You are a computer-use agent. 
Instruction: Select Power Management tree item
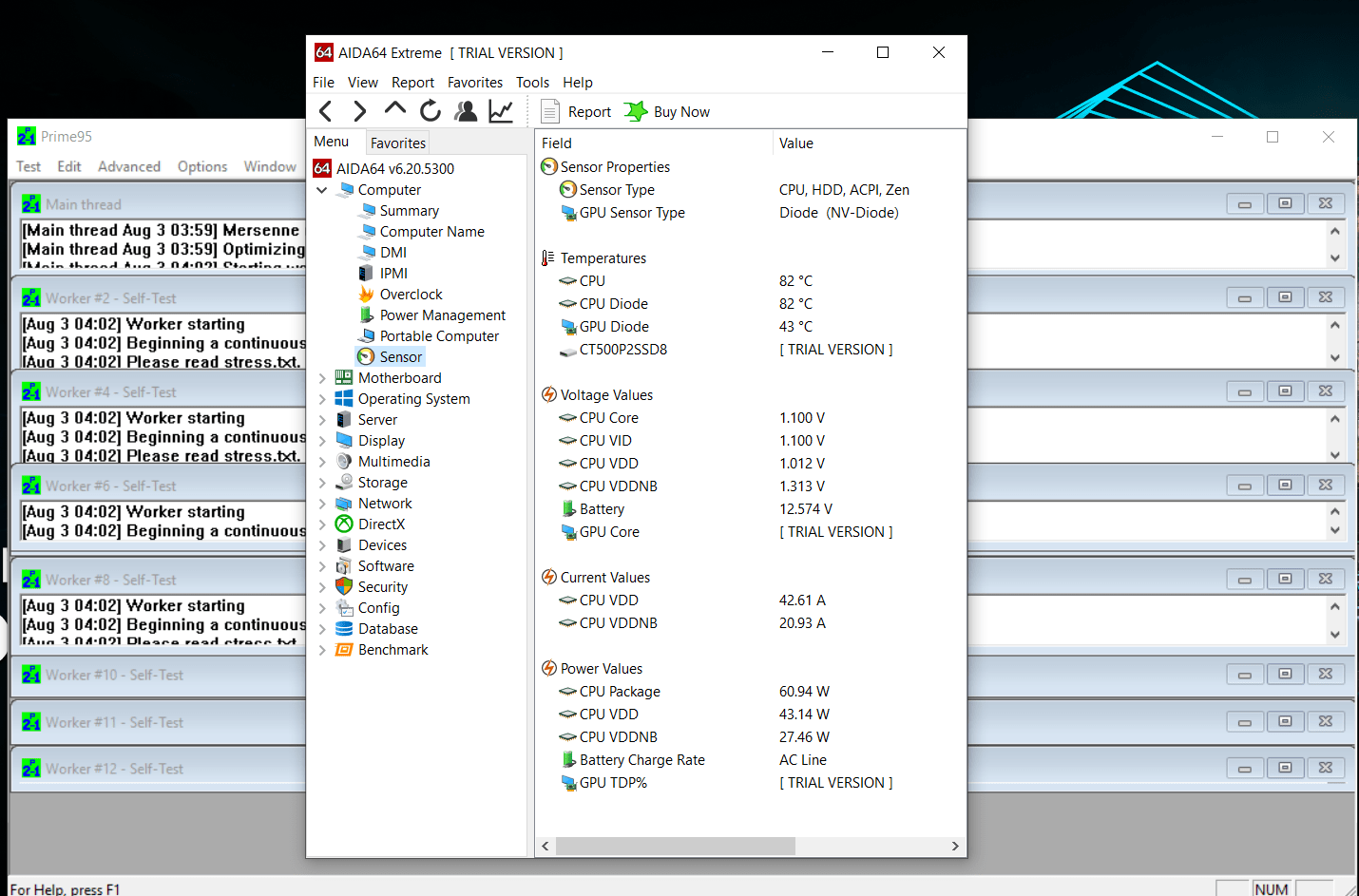coord(442,315)
